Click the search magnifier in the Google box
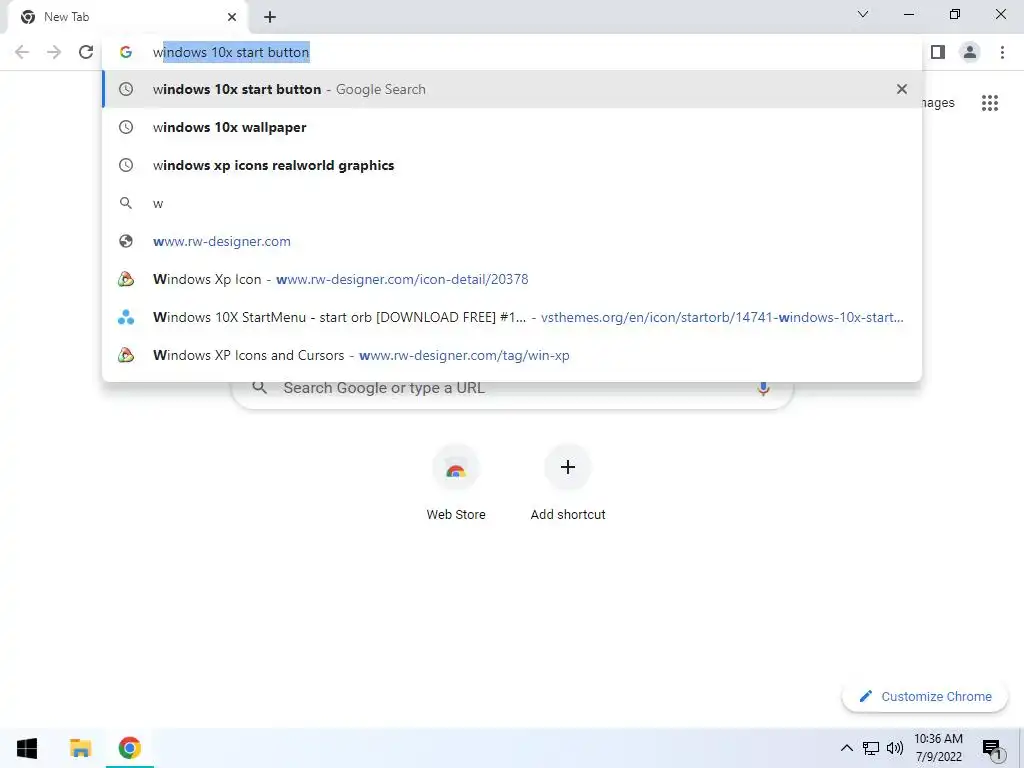Viewport: 1024px width, 768px height. (259, 388)
